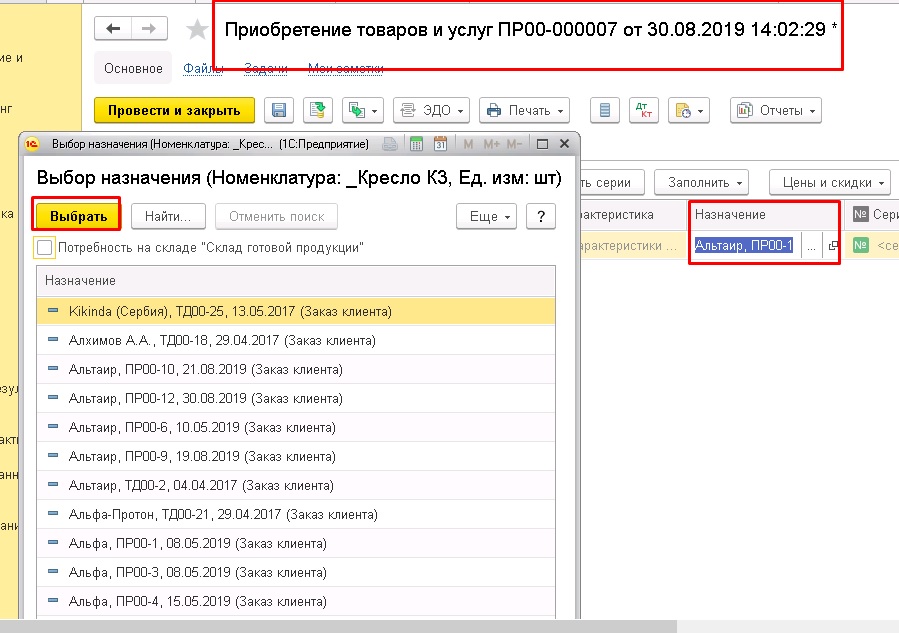Maximize the Выбор назначения dialog
899x633 pixels.
[x=542, y=144]
